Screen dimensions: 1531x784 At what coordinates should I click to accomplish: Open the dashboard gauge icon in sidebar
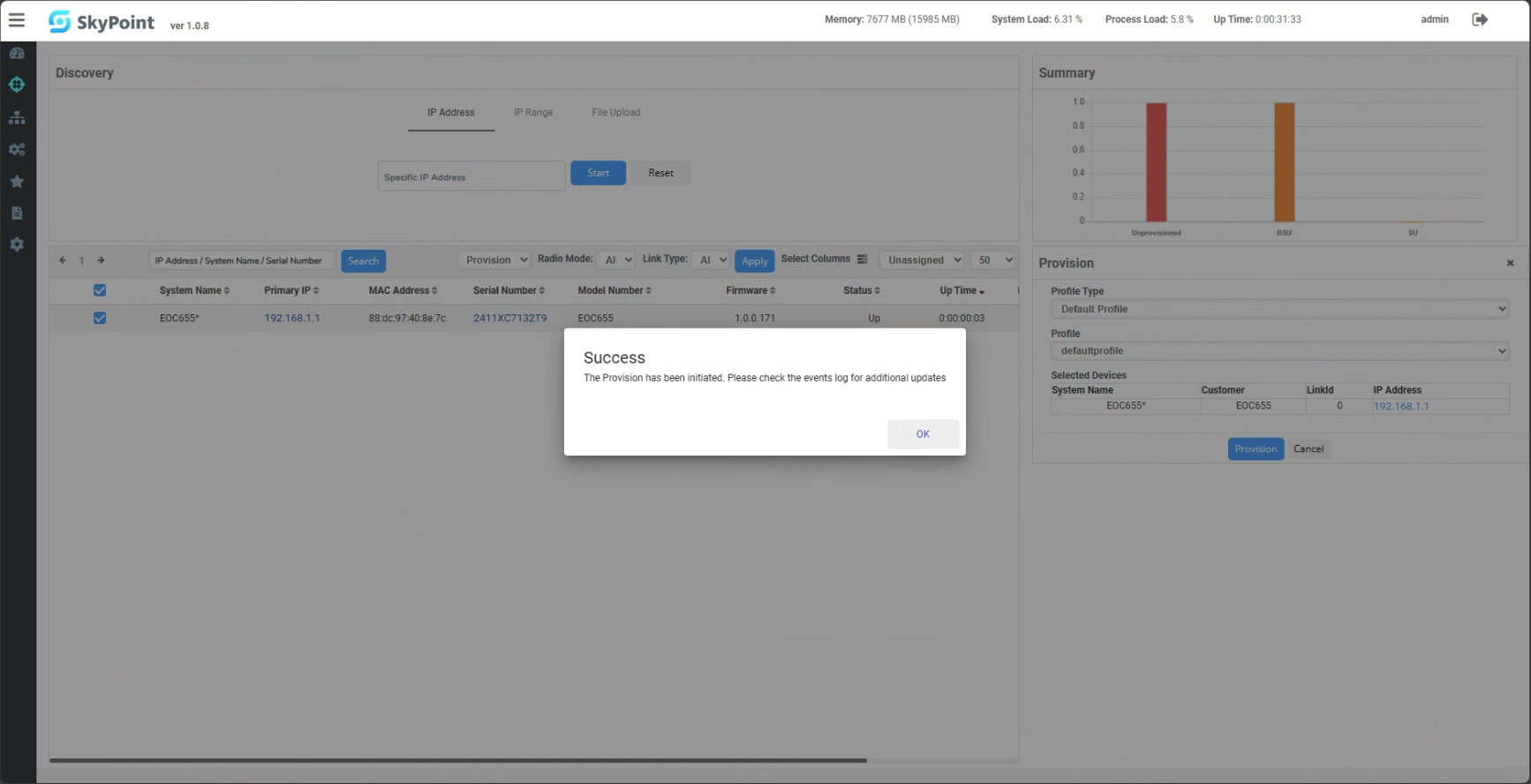17,53
